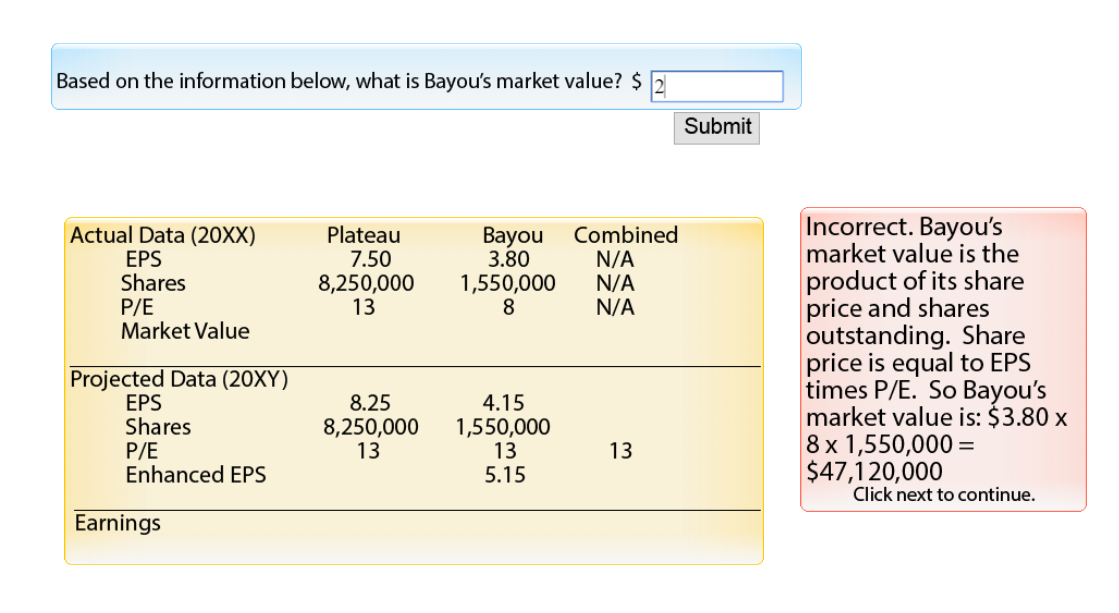
Task: Select Bayou actual EPS value 3.80
Action: point(508,259)
